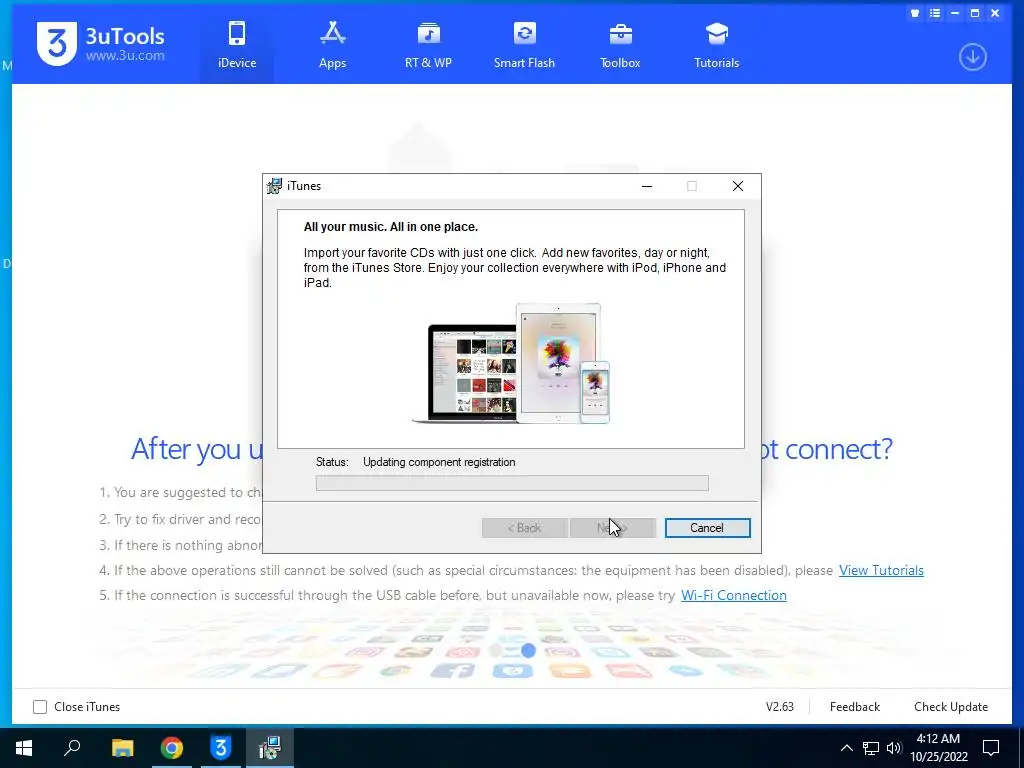Open the iDevice tab in 3uTools
The width and height of the screenshot is (1024, 768).
(236, 44)
